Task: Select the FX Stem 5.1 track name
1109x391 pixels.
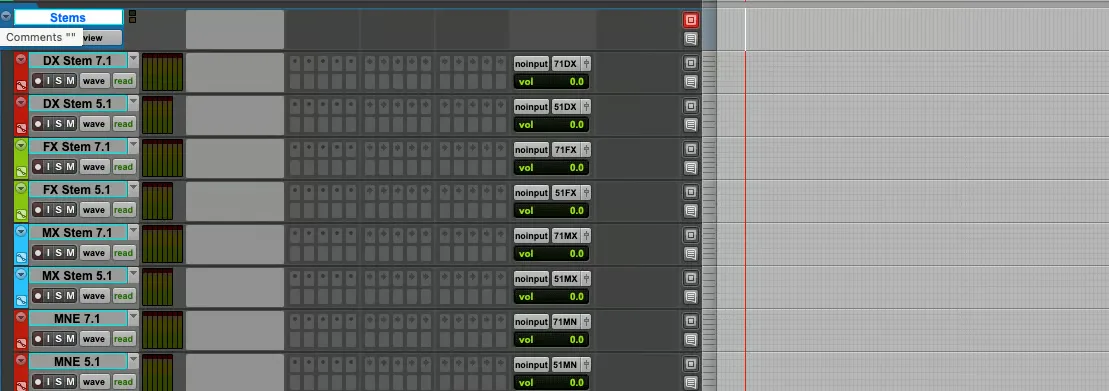Action: 77,189
